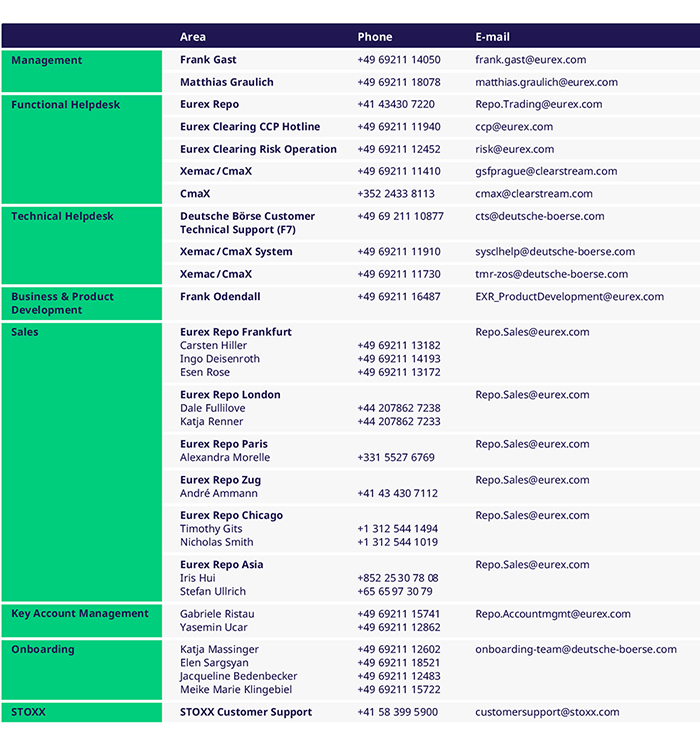The image size is (700, 744).
Task: Select Repo.Accountmgmt@eurex.com email link
Action: pyautogui.click(x=552, y=614)
